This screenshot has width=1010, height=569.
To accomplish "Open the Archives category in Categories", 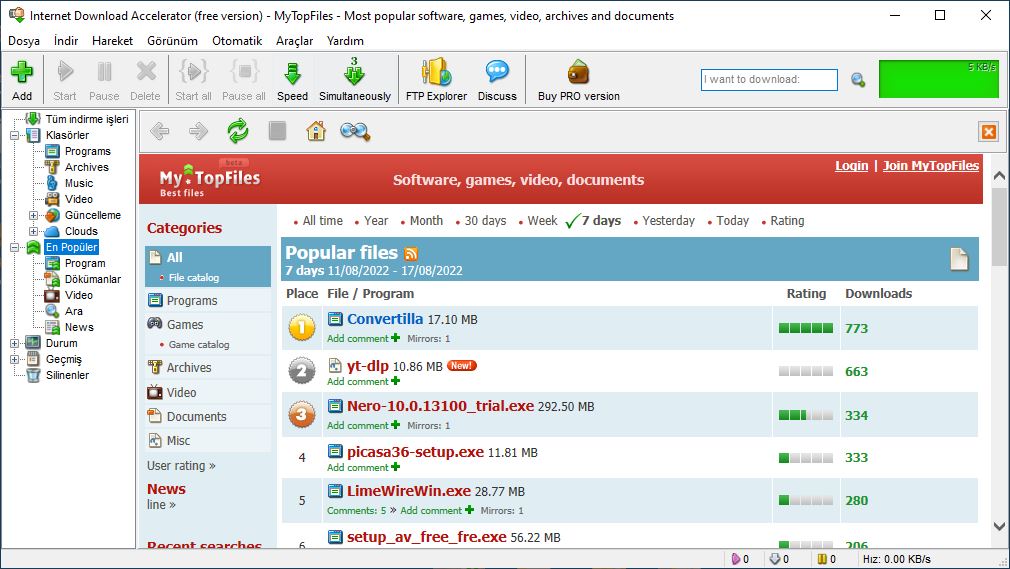I will coord(189,367).
